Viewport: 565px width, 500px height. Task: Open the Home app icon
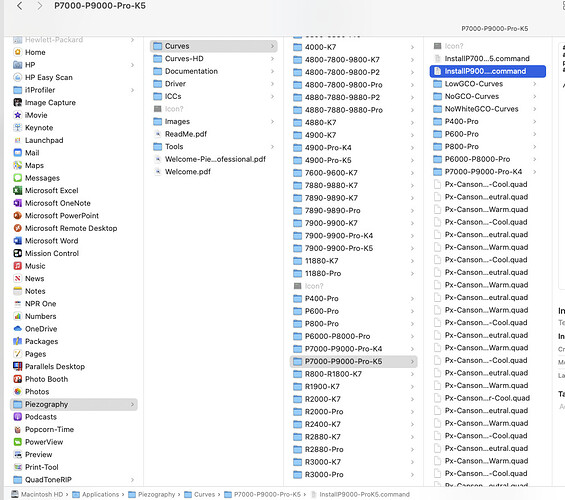[17, 52]
